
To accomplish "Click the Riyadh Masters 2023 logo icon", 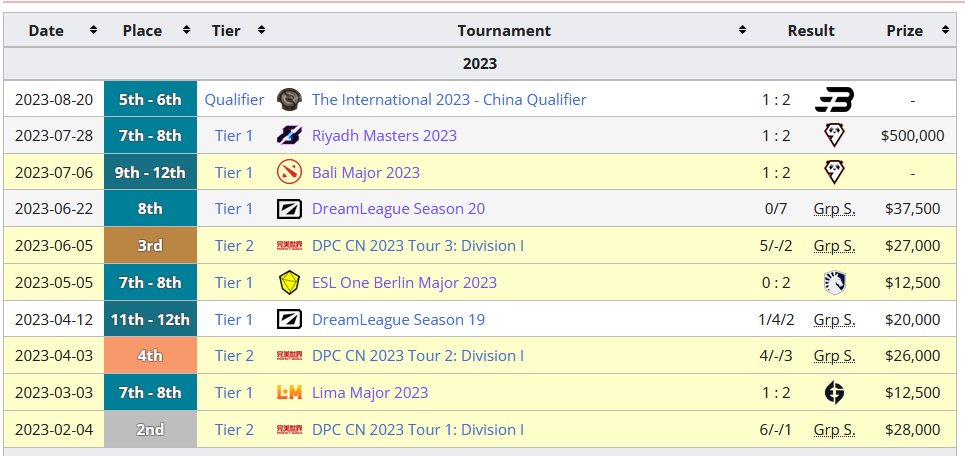I will coord(289,136).
